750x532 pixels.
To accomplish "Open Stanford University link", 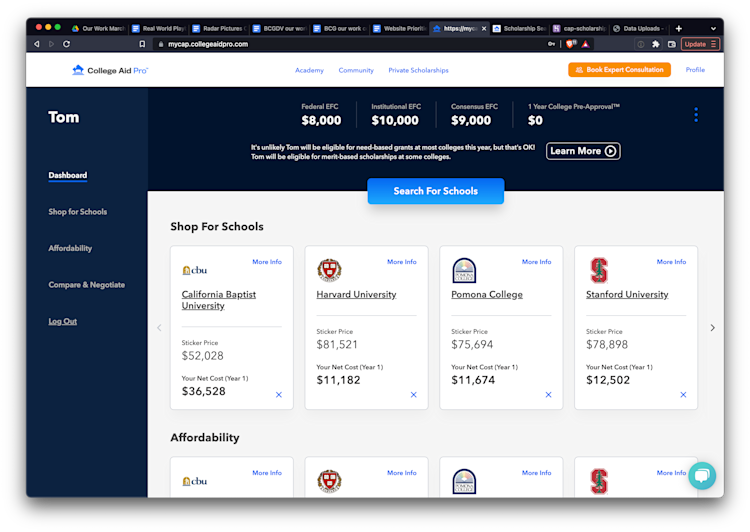I will click(x=627, y=295).
